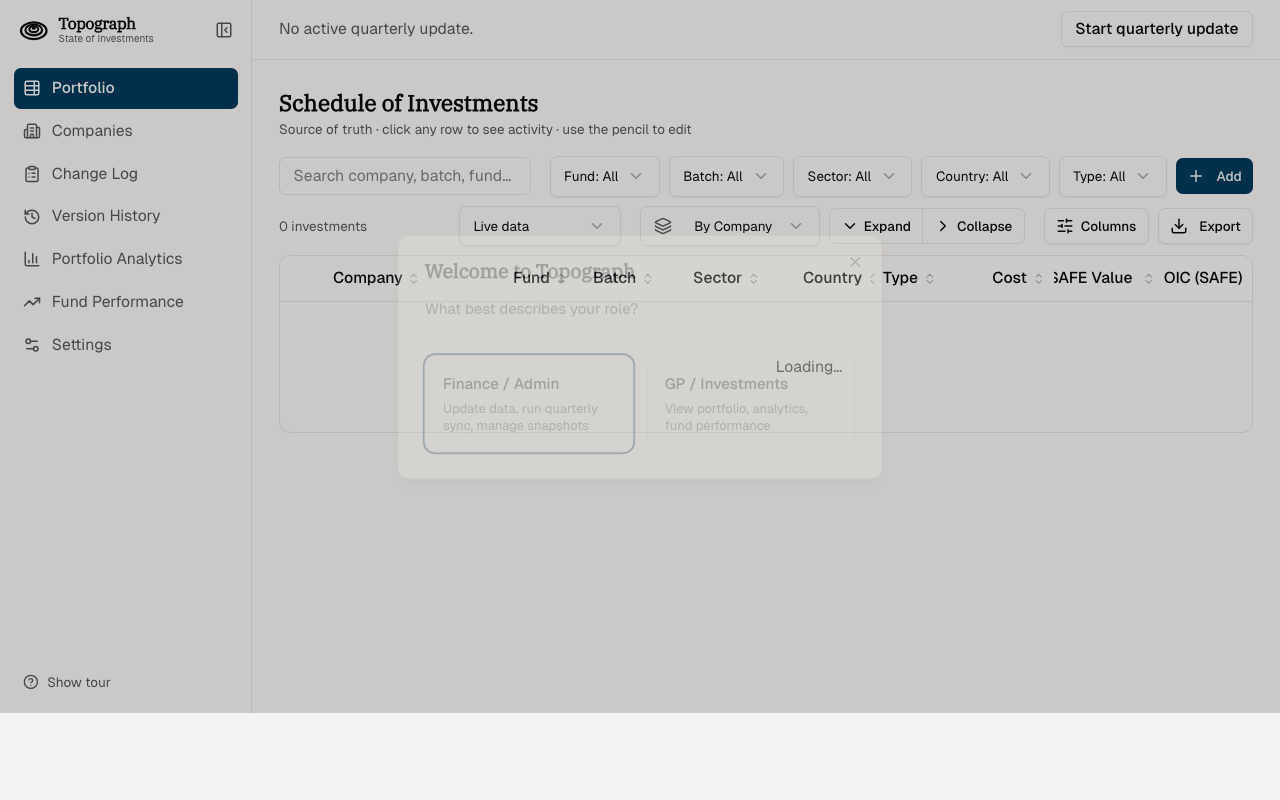Expand the Live data dropdown
This screenshot has width=1280, height=800.
(540, 226)
